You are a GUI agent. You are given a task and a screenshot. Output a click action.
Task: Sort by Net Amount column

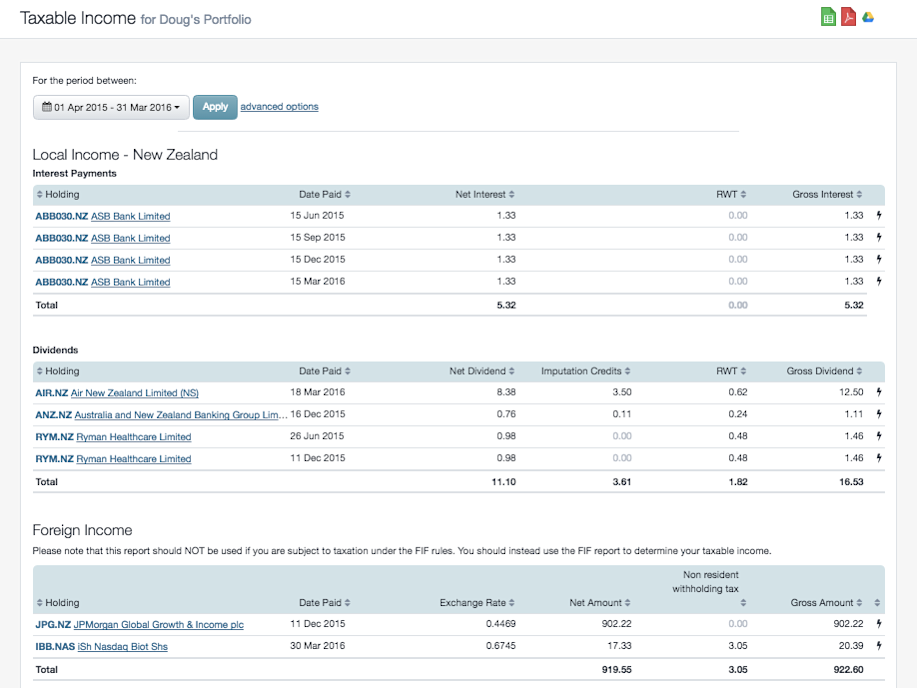point(600,603)
